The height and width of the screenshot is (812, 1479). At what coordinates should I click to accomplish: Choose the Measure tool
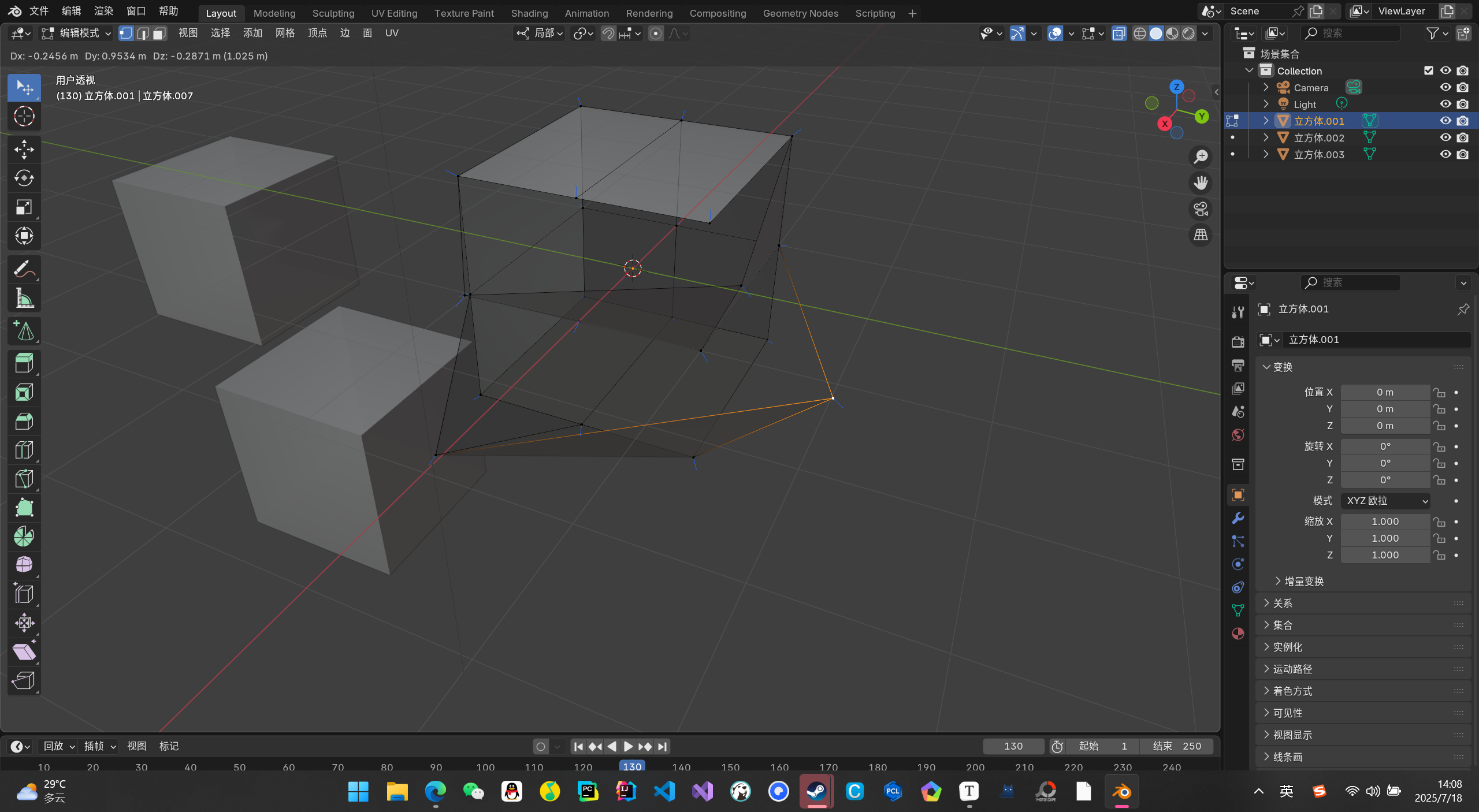(24, 299)
